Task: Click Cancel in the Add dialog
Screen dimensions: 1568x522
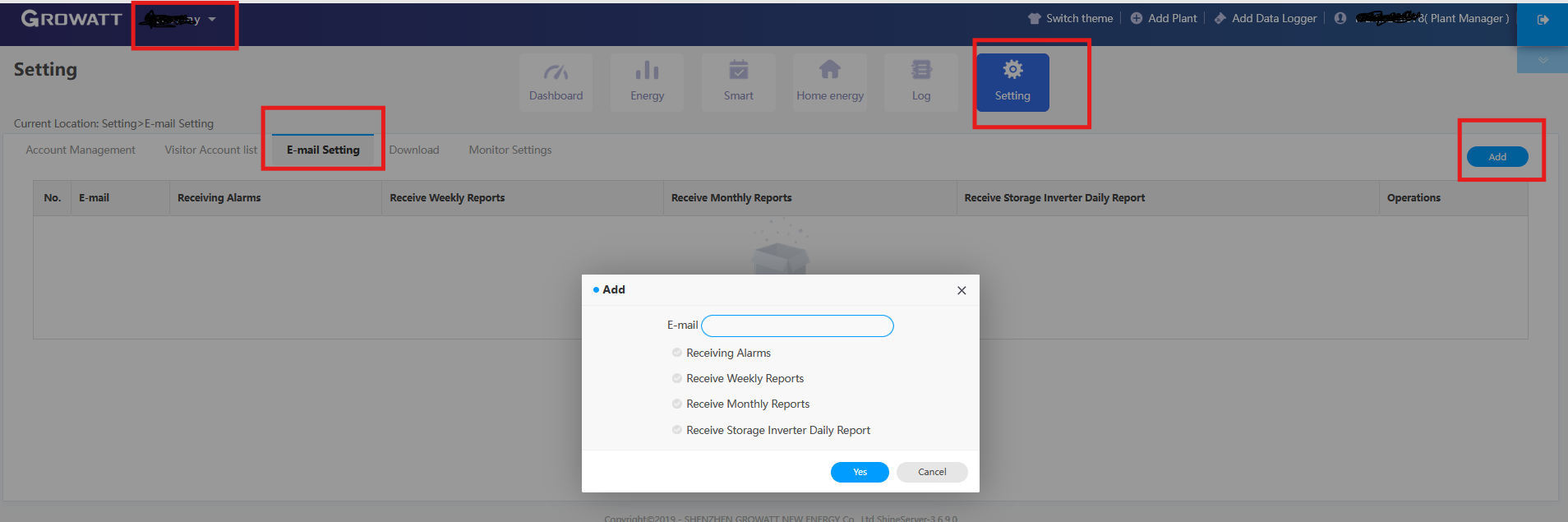Action: (932, 472)
